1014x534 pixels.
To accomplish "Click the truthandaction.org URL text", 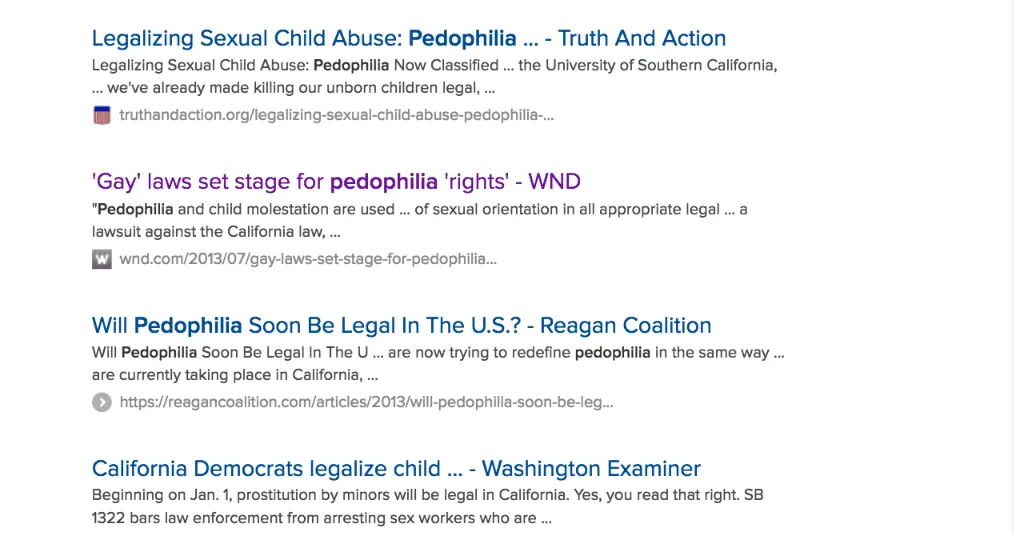I will [336, 115].
